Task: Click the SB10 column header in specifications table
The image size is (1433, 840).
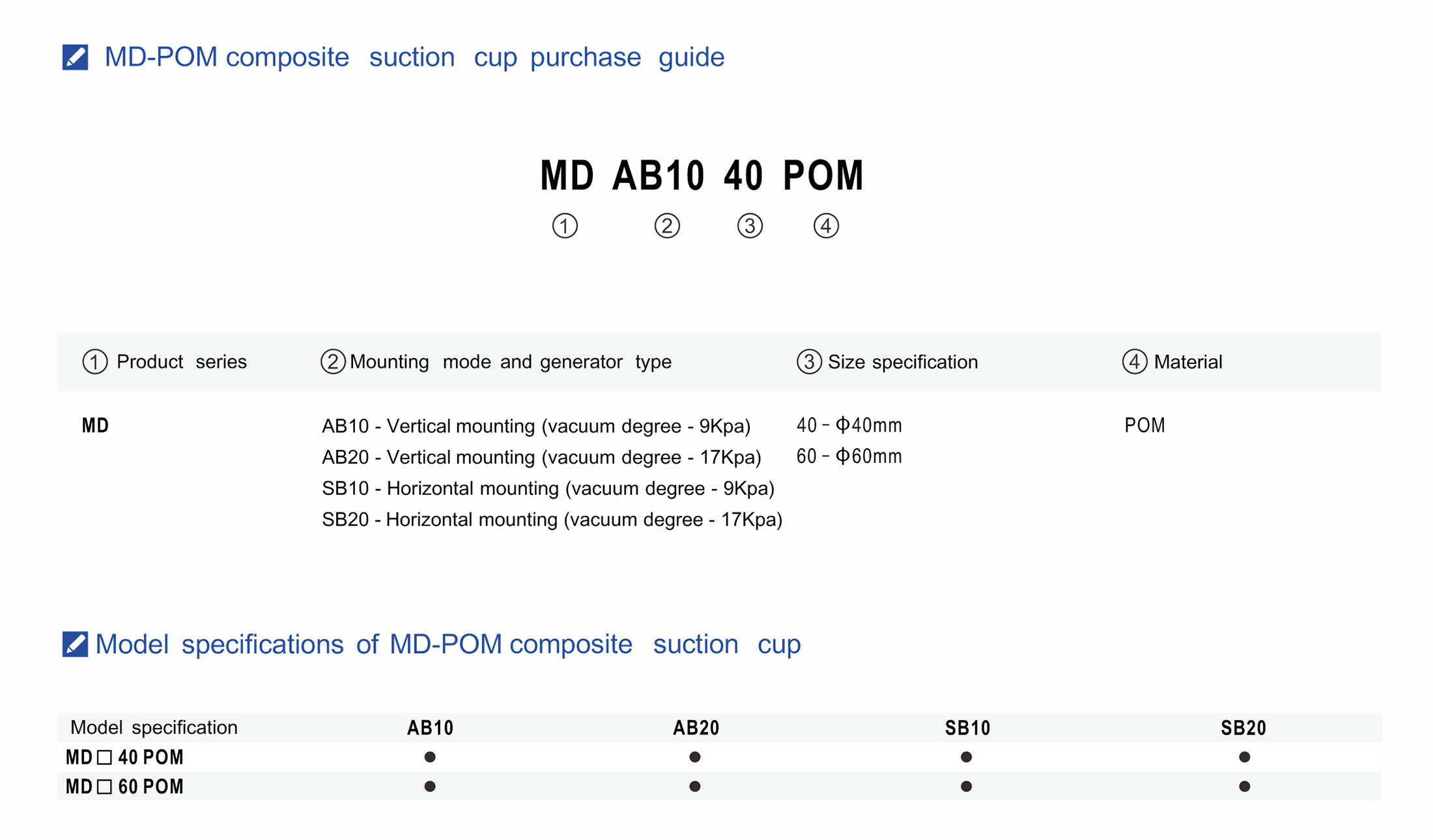Action: [x=967, y=727]
